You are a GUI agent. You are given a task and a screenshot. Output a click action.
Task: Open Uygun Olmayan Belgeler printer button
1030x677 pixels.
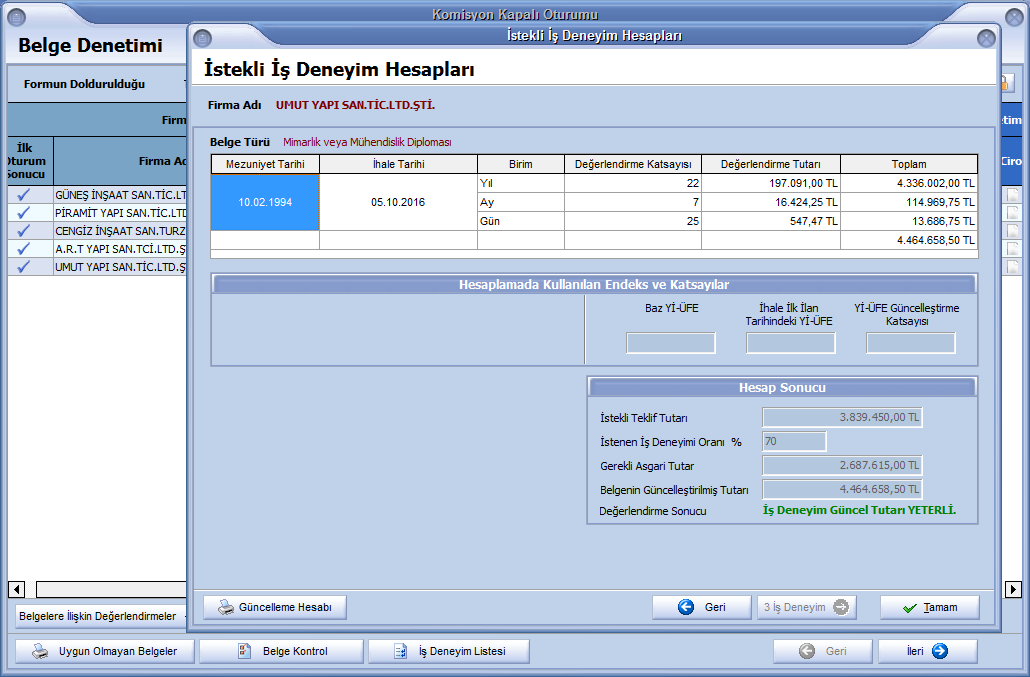click(40, 651)
